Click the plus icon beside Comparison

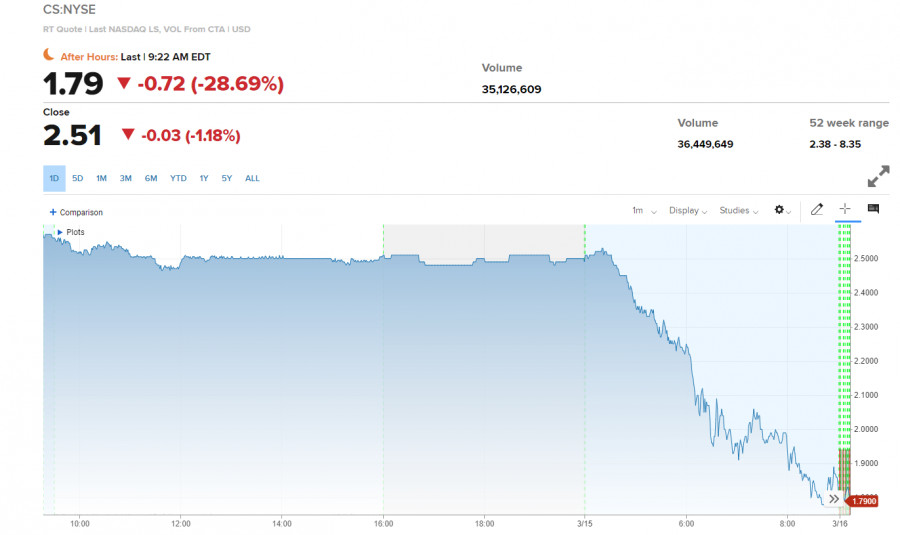(53, 212)
